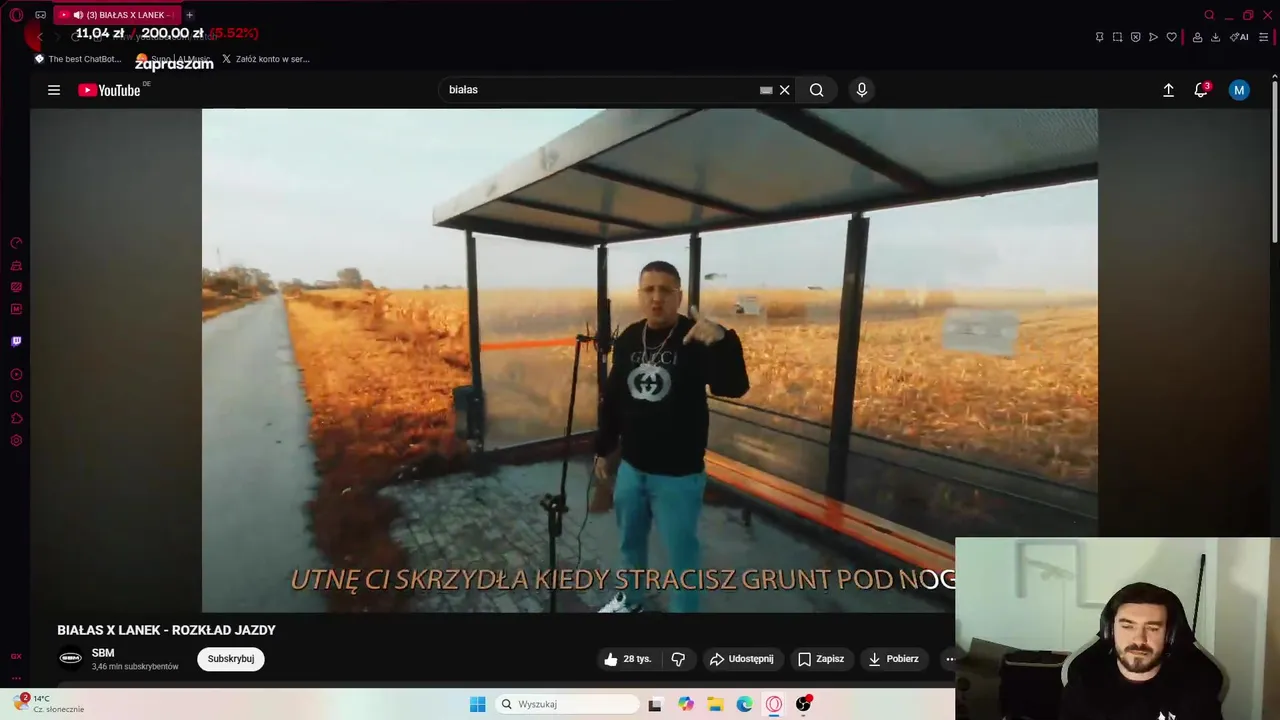
Task: Open the weather widget showing 14°C
Action: (50, 703)
